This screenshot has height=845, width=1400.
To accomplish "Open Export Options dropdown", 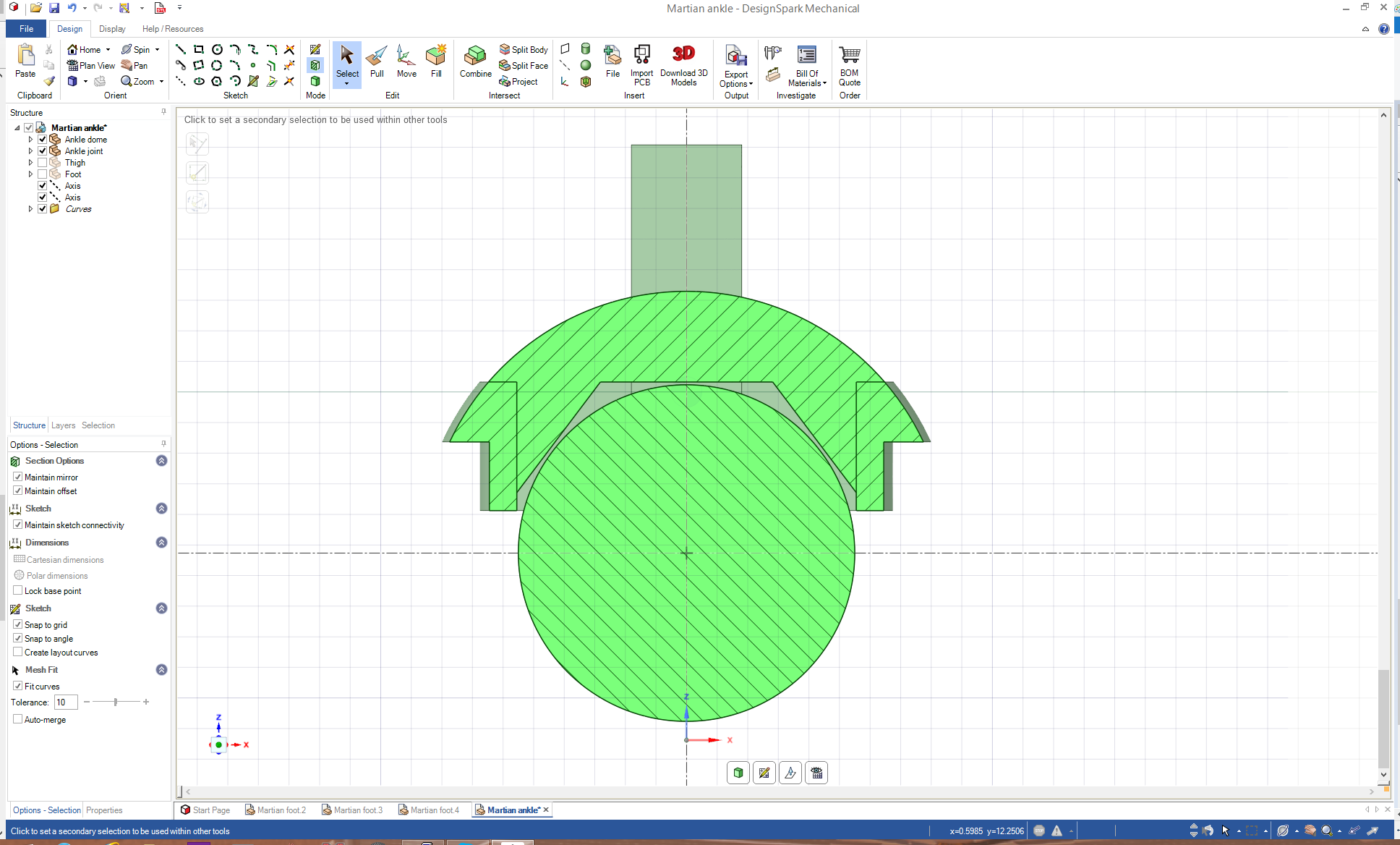I will [x=736, y=79].
